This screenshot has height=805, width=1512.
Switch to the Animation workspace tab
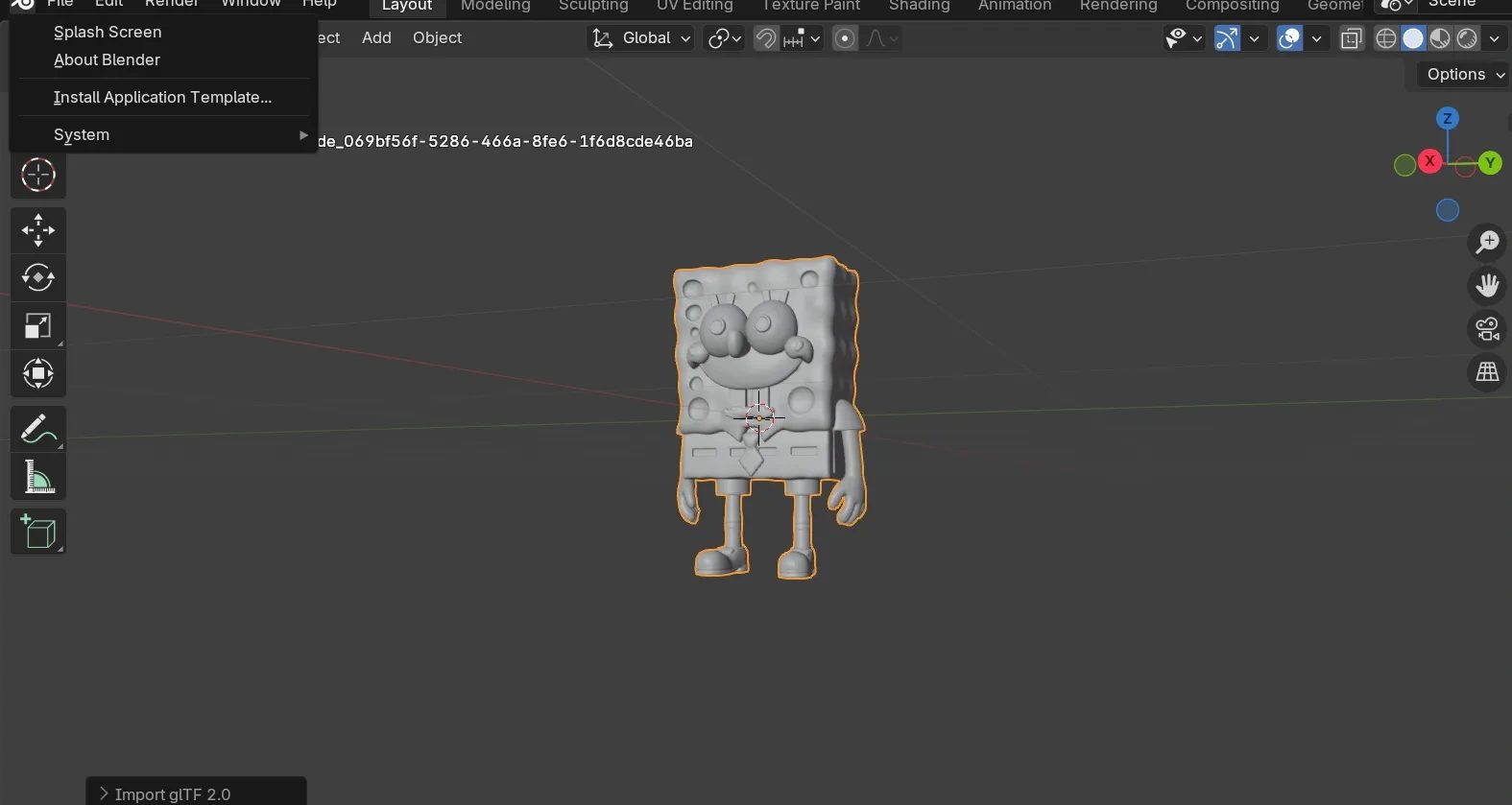pos(1015,6)
